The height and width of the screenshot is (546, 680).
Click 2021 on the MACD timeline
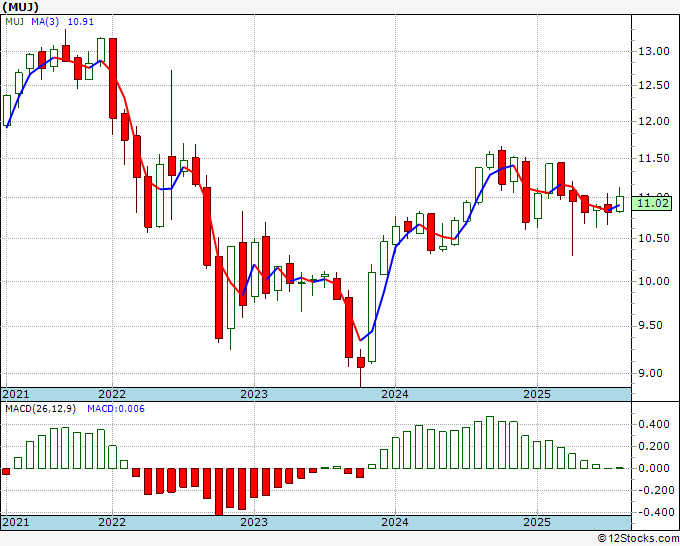(16, 522)
